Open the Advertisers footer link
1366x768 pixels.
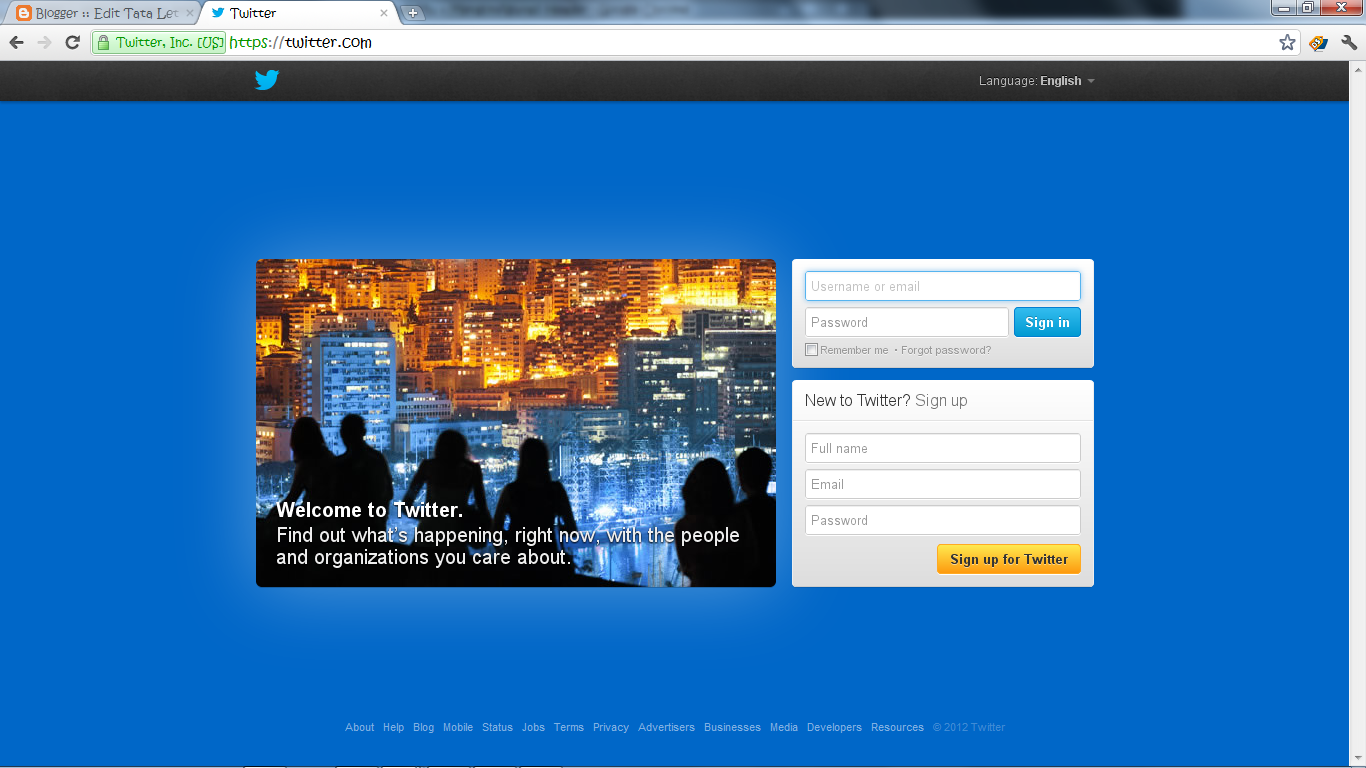(667, 727)
